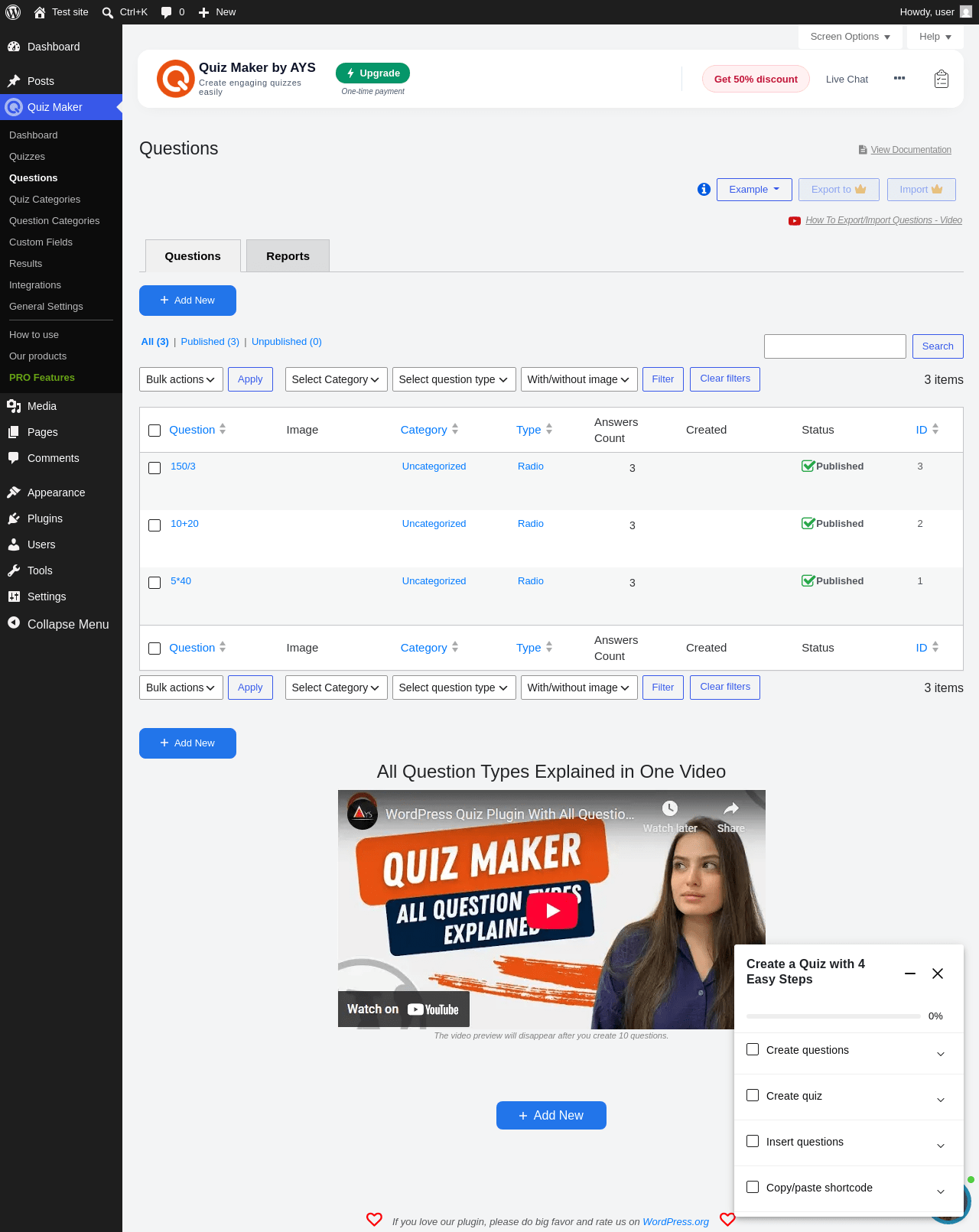Click the top Add New button

[x=187, y=301]
